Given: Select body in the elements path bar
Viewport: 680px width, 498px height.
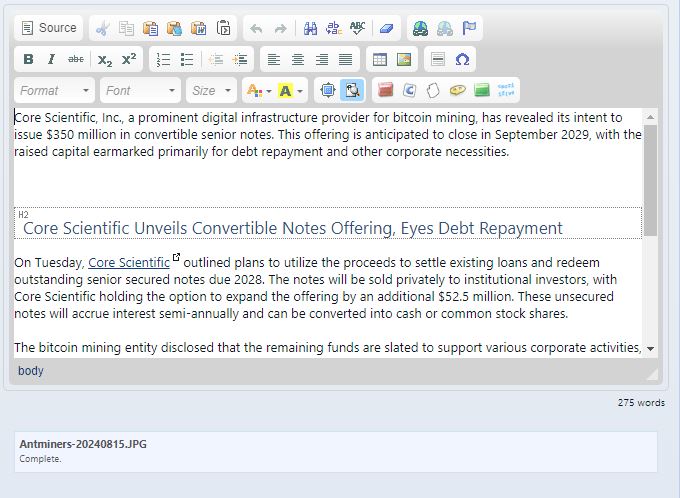Looking at the screenshot, I should click(x=30, y=371).
